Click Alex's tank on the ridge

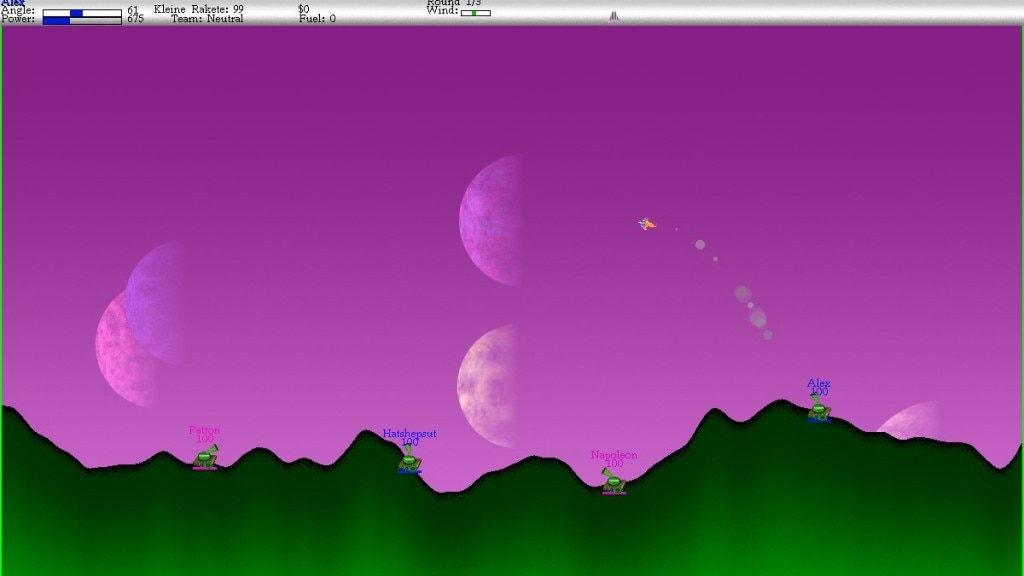[819, 409]
